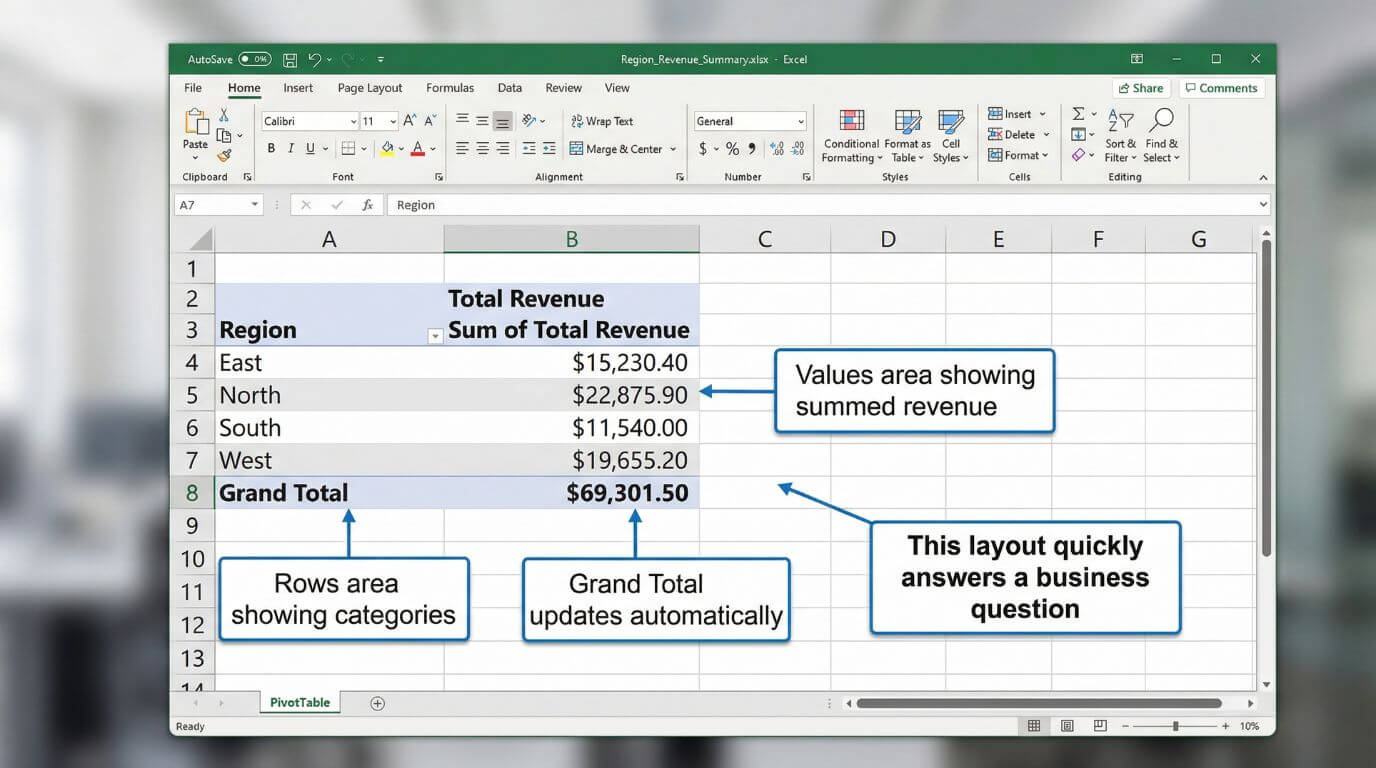Open the Comments pane
Viewport: 1376px width, 768px height.
(1221, 88)
